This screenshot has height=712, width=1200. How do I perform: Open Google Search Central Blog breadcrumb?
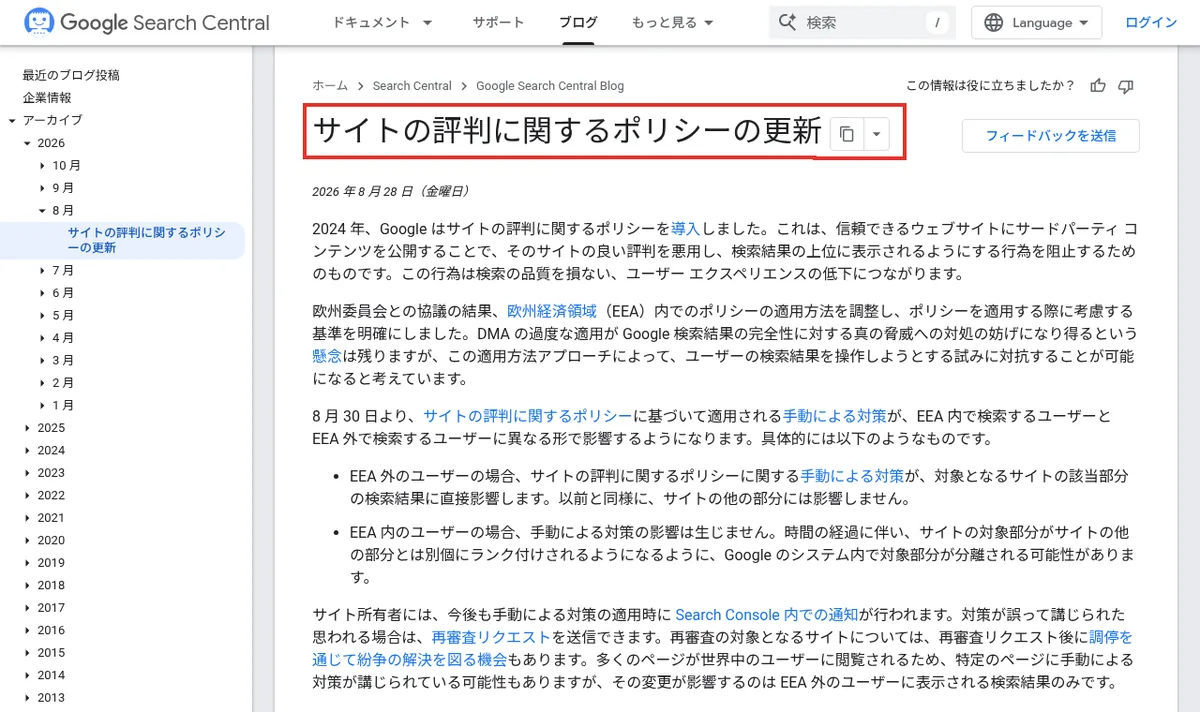point(550,86)
